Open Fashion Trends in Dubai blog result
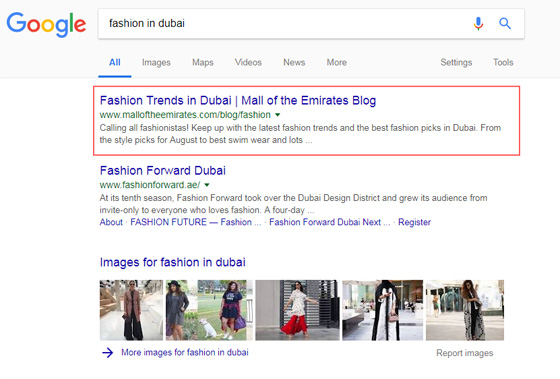The height and width of the screenshot is (379, 560). point(238,100)
